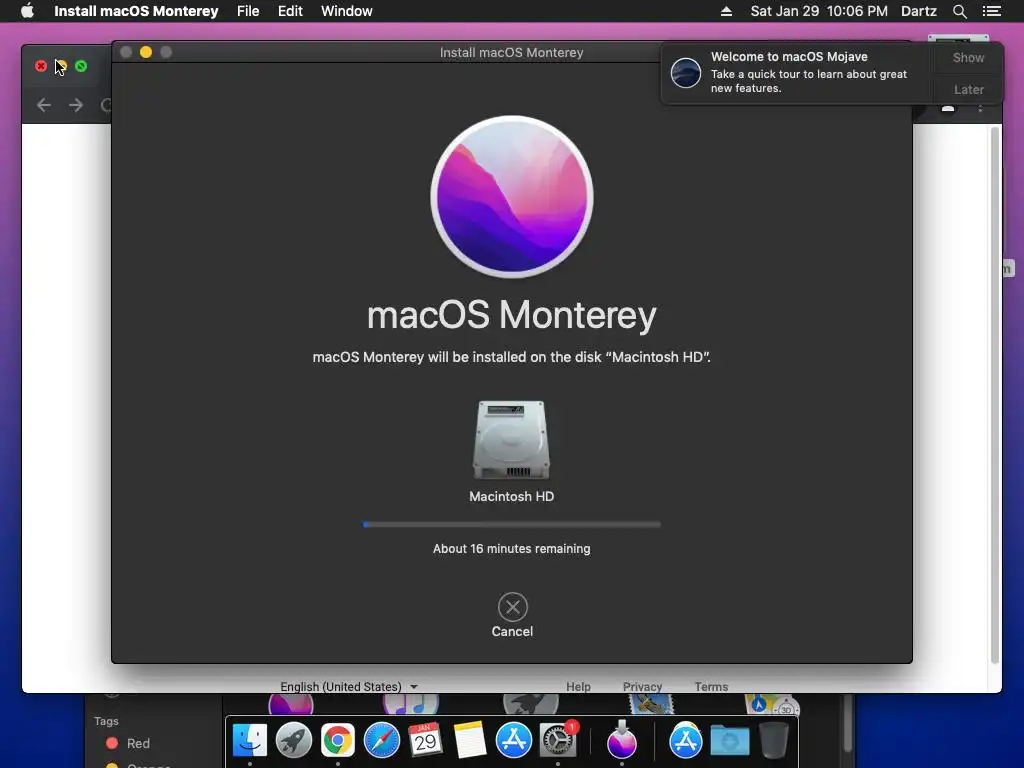Open Google Chrome from the Dock
Viewport: 1024px width, 768px height.
coord(338,741)
